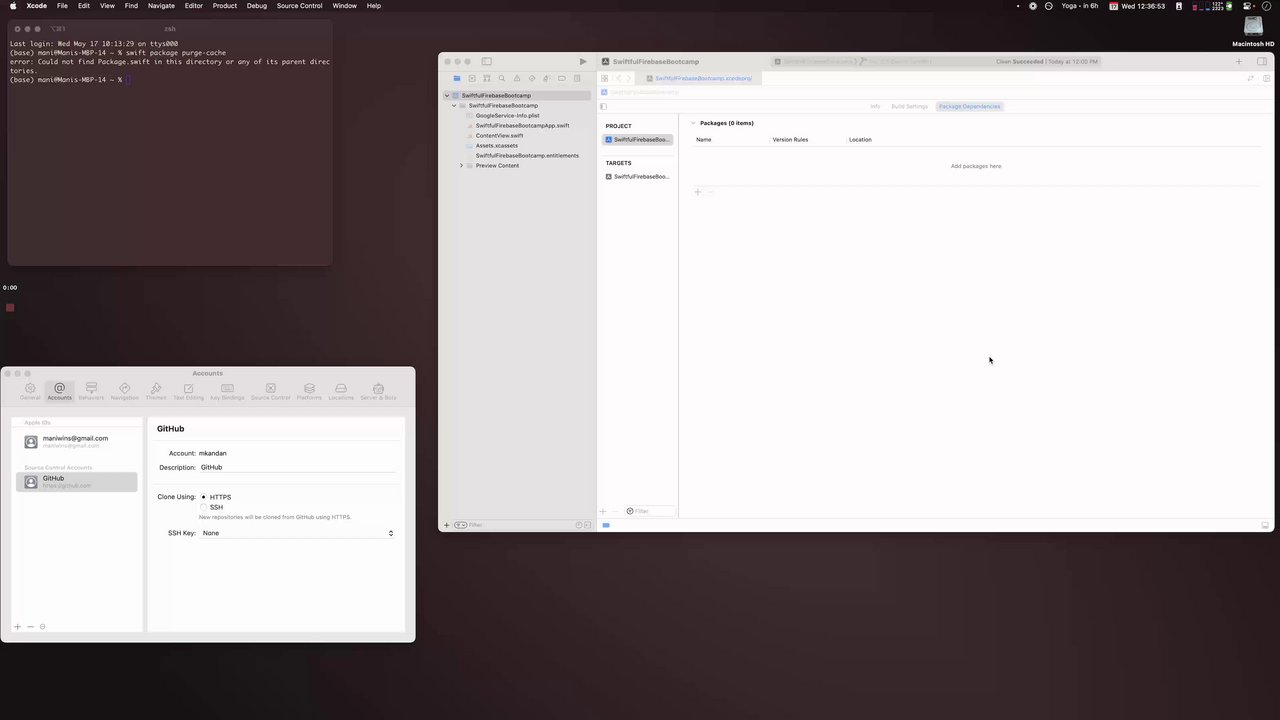
Task: Open General settings tab in Accounts window
Action: 30,391
